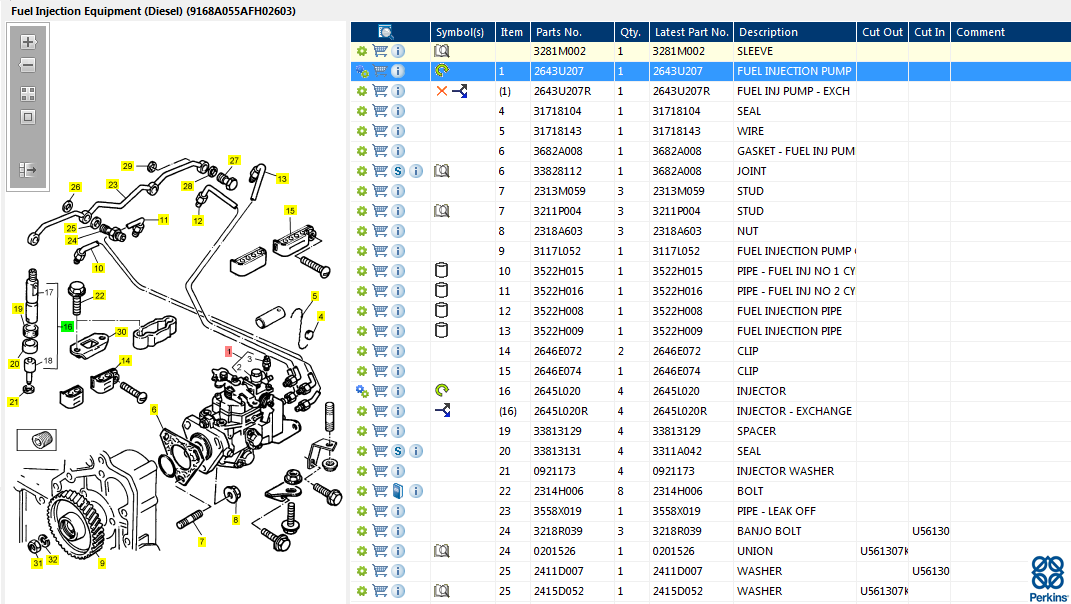Click cylinder symbol in 3522H015 row
This screenshot has height=604, width=1071.
pyautogui.click(x=441, y=271)
